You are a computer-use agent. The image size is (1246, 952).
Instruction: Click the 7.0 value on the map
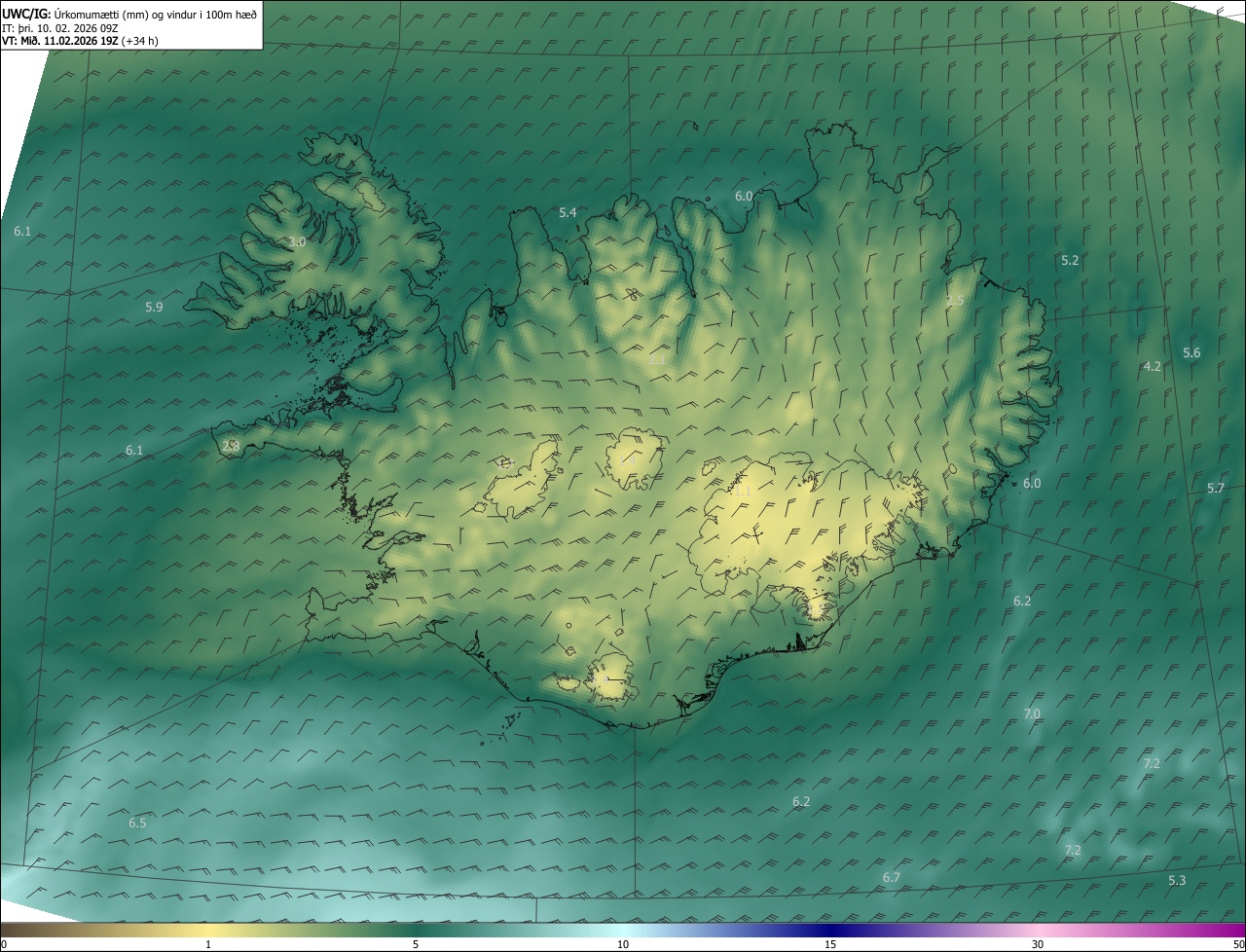click(x=1032, y=714)
